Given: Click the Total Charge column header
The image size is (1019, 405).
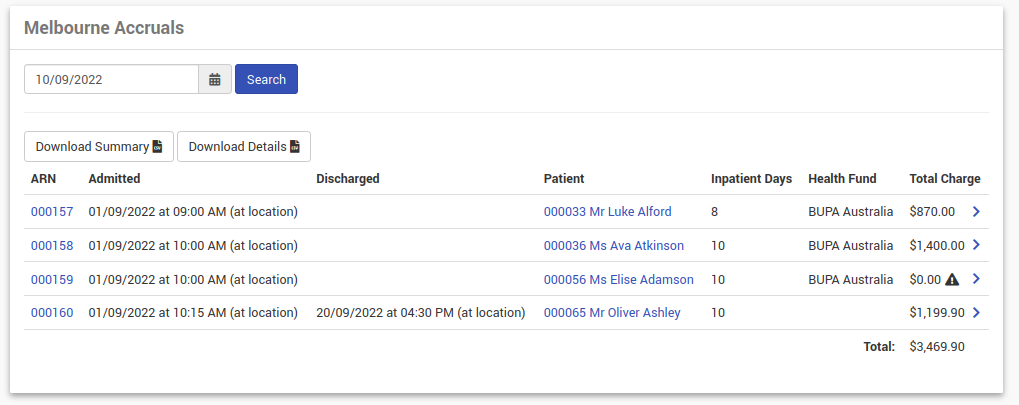Looking at the screenshot, I should [x=944, y=179].
